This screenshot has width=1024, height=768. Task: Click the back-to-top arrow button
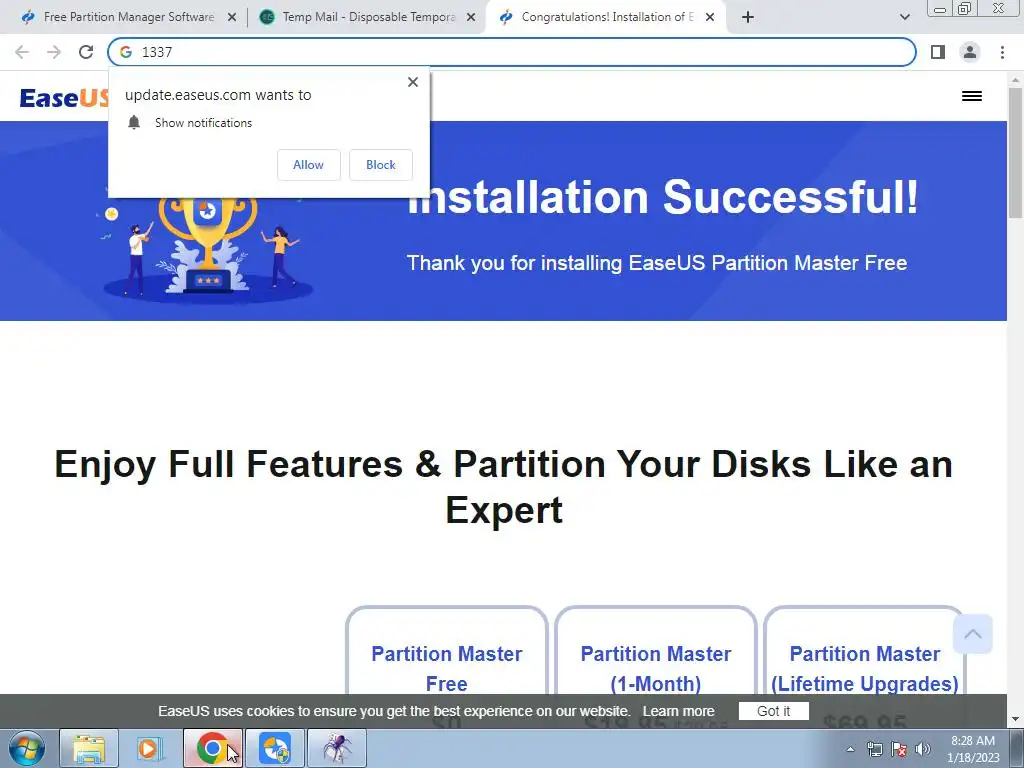pyautogui.click(x=972, y=634)
